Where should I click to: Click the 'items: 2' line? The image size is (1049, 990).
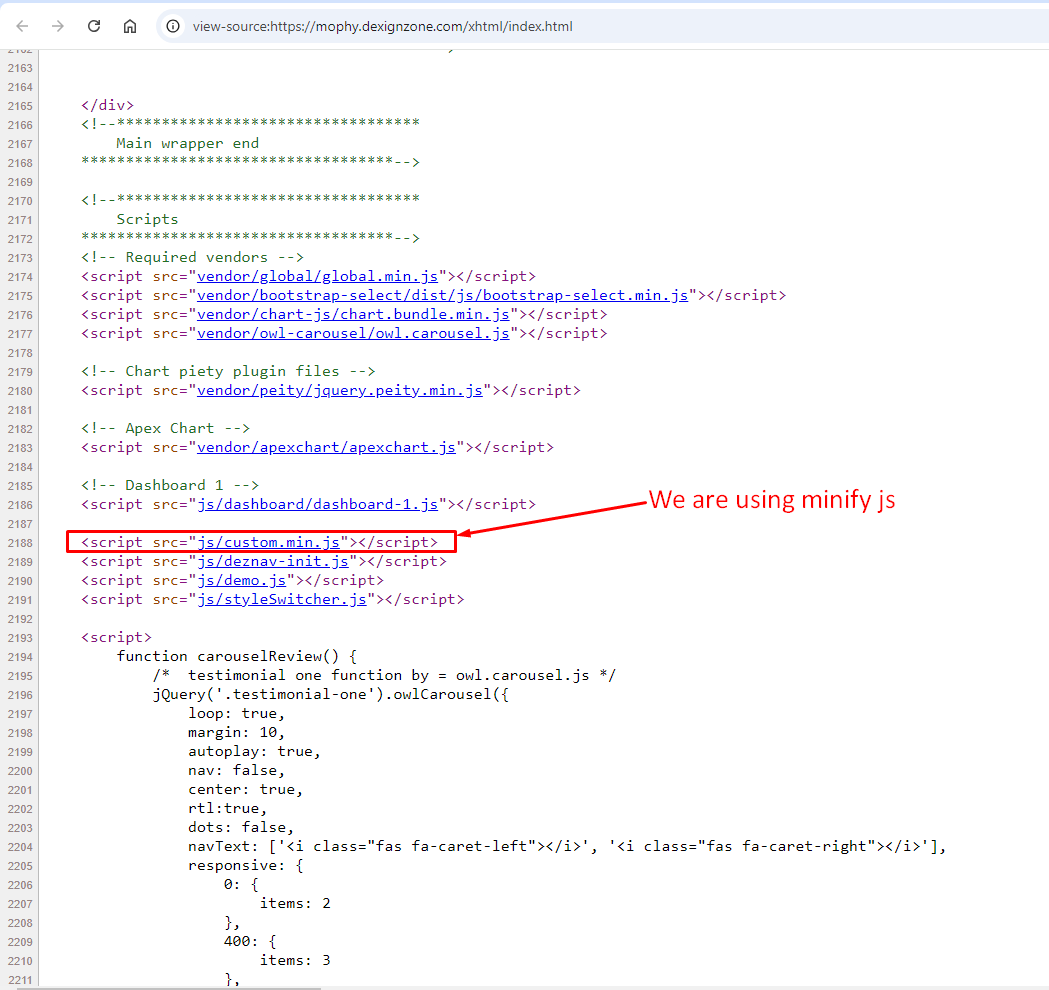point(295,904)
